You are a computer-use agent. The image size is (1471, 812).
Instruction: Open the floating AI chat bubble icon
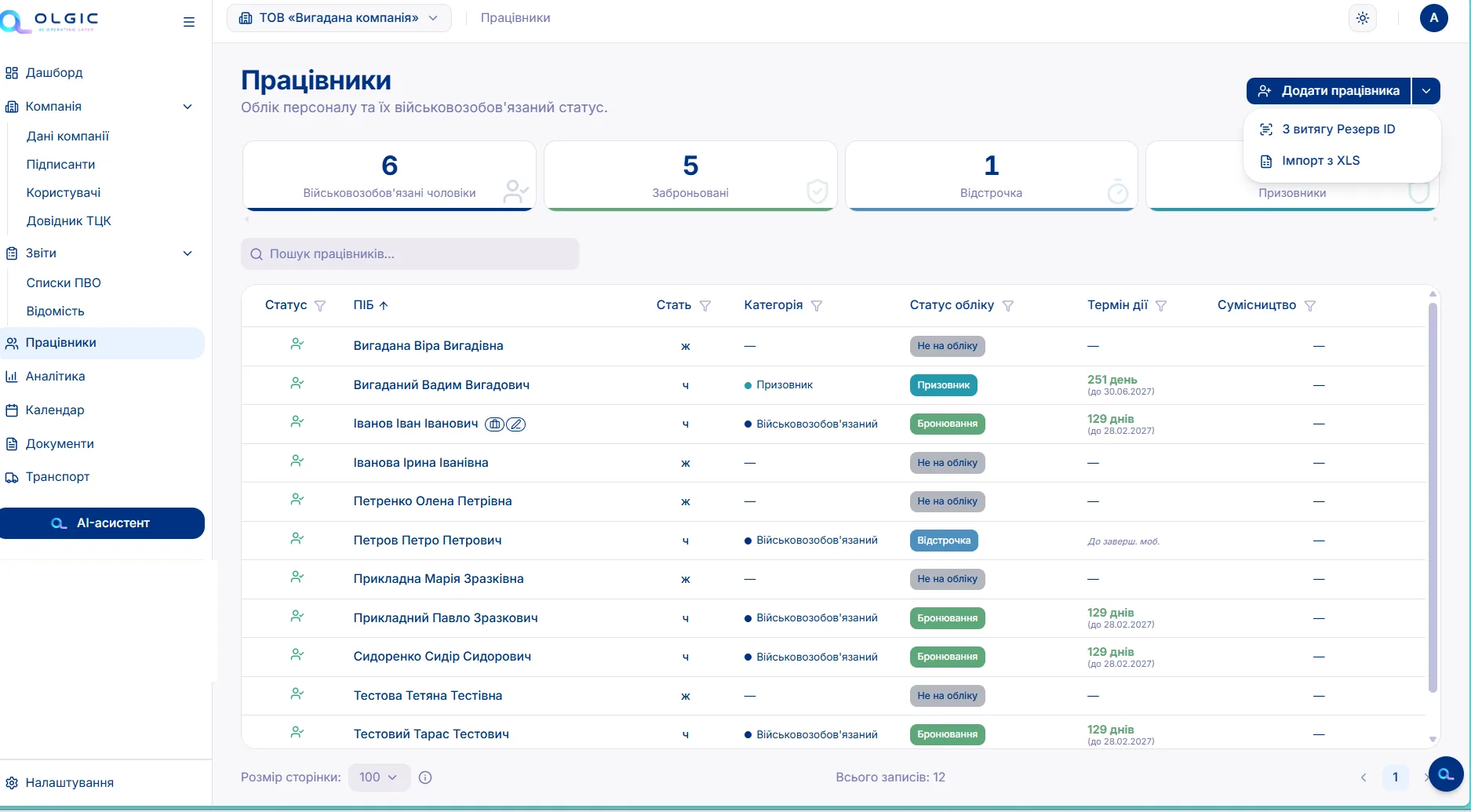pos(1446,774)
